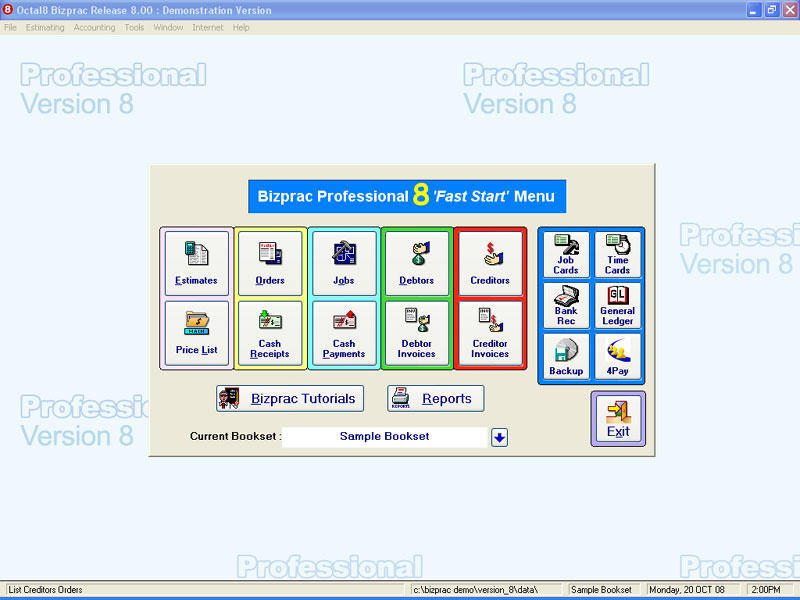Viewport: 800px width, 600px height.
Task: Click the 2:00PM time in status bar
Action: [766, 590]
